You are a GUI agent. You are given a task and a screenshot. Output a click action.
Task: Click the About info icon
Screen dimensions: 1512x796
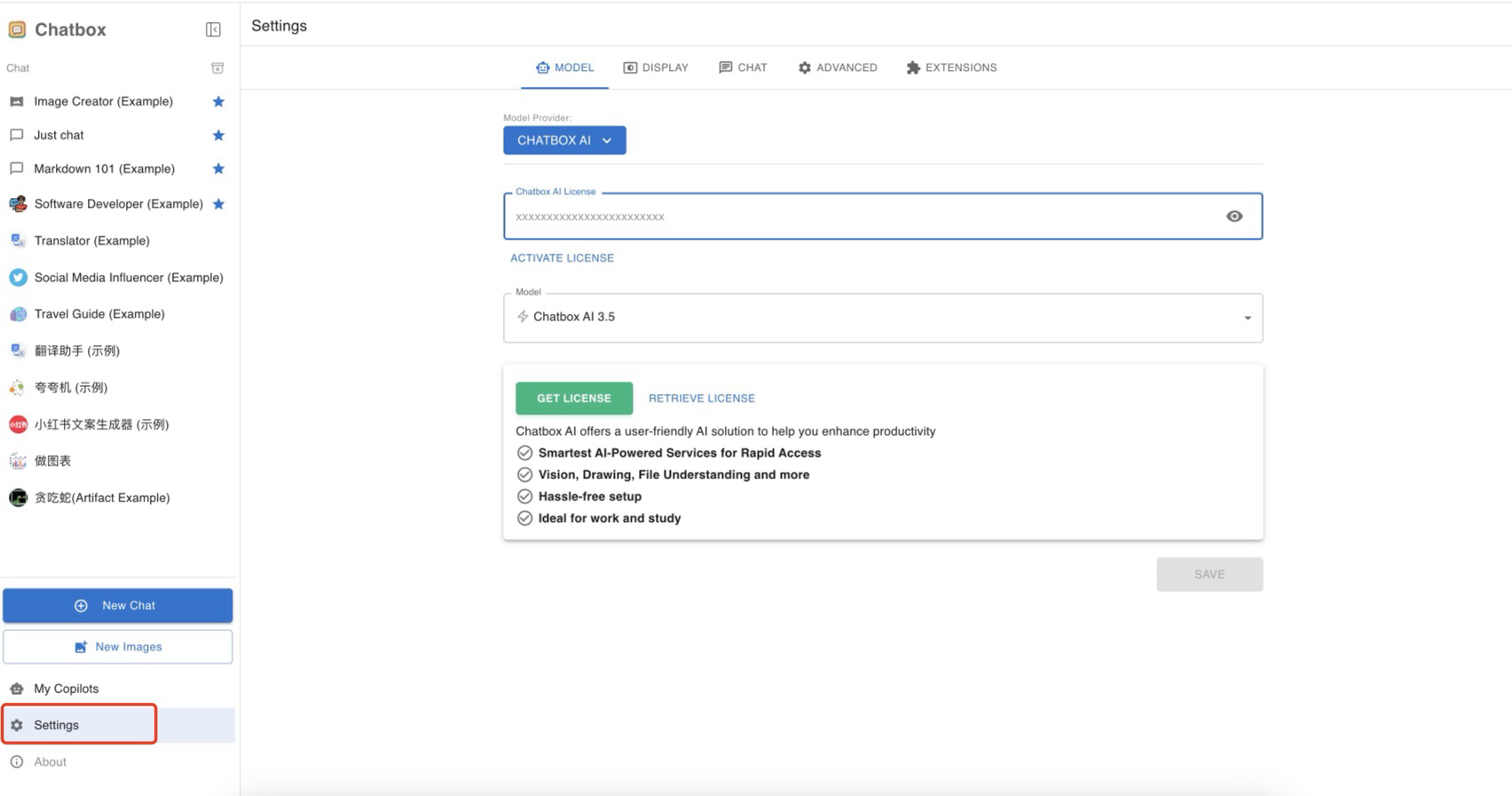click(17, 761)
